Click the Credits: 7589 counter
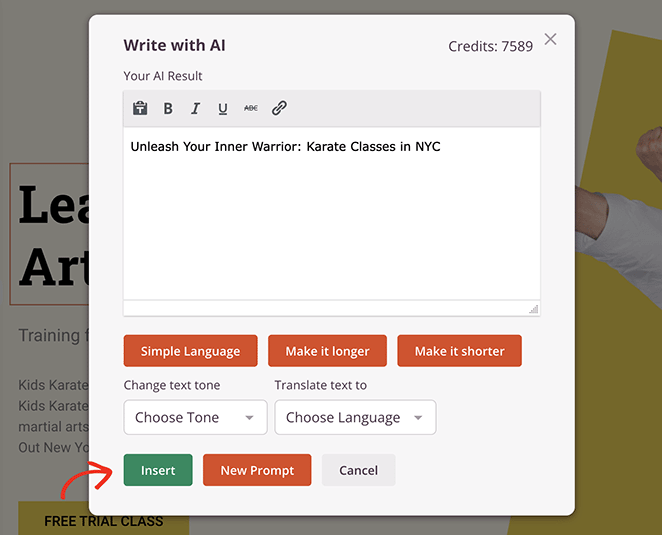The width and height of the screenshot is (662, 535). pyautogui.click(x=491, y=47)
